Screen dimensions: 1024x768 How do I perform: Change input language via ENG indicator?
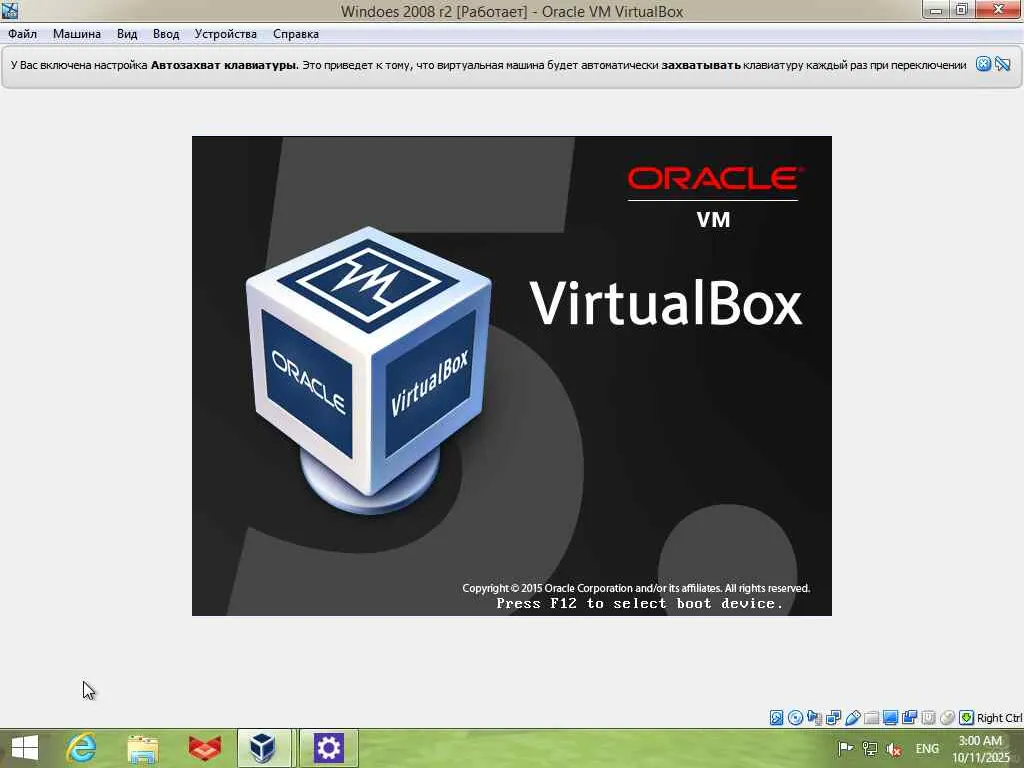tap(927, 748)
